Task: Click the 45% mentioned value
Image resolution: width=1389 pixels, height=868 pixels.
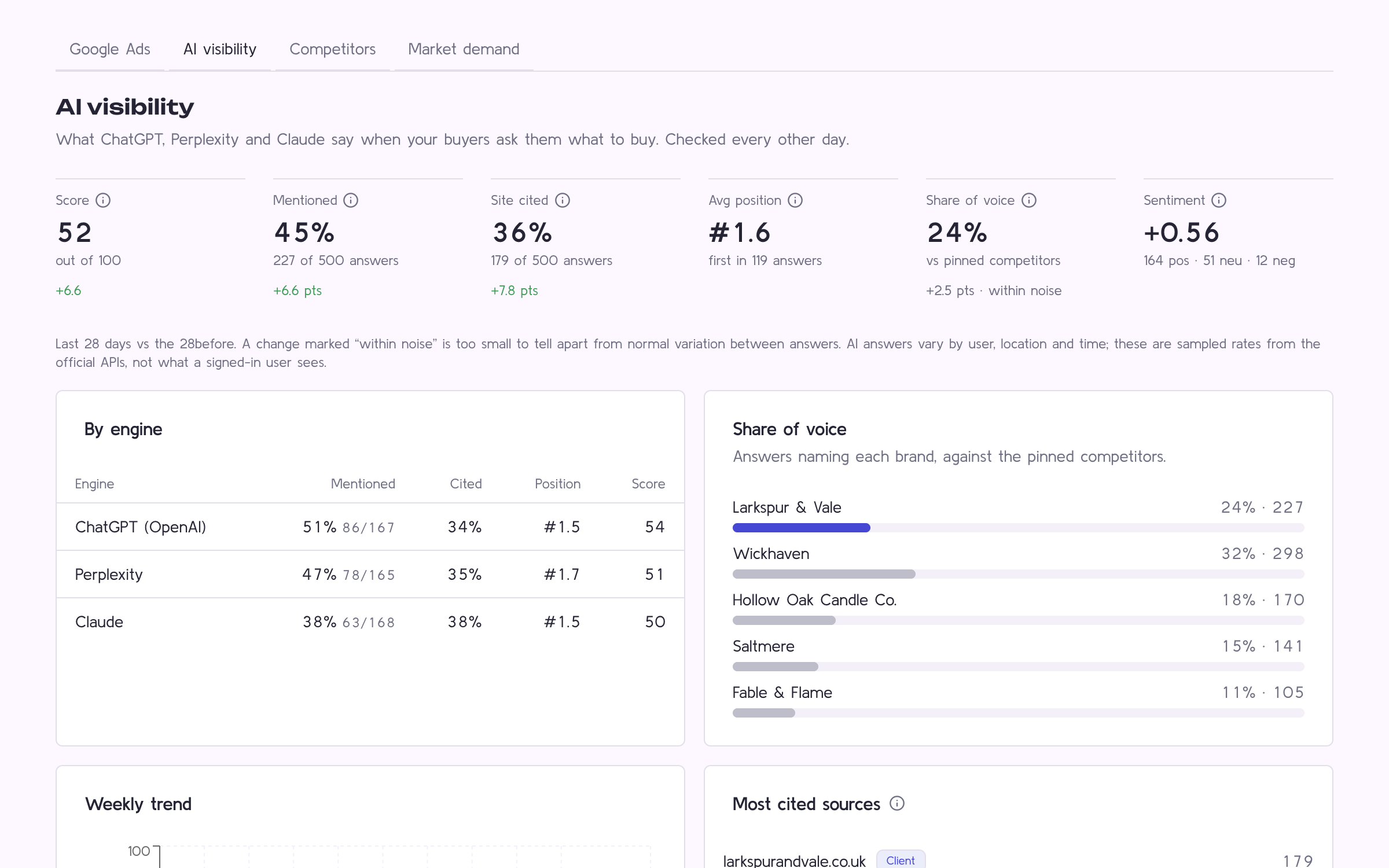Action: (x=304, y=233)
